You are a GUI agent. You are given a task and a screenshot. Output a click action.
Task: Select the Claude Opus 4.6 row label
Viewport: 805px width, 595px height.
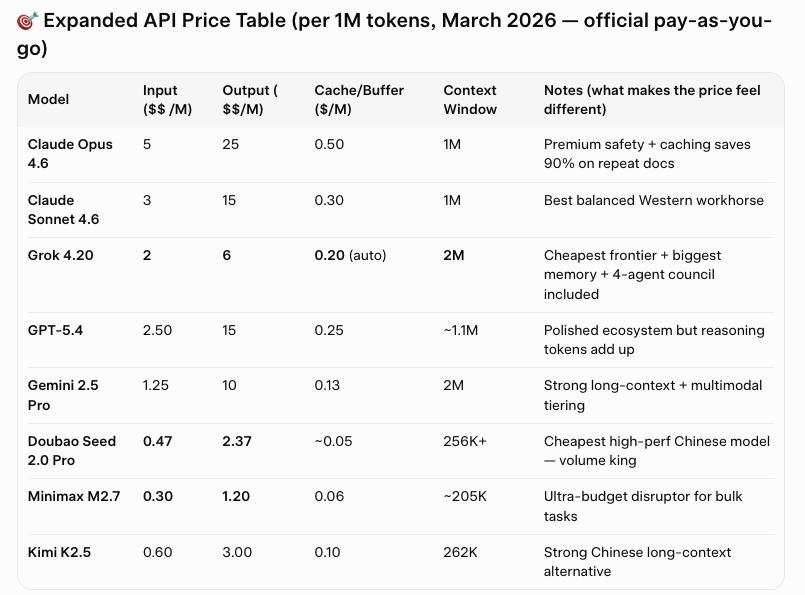coord(70,154)
